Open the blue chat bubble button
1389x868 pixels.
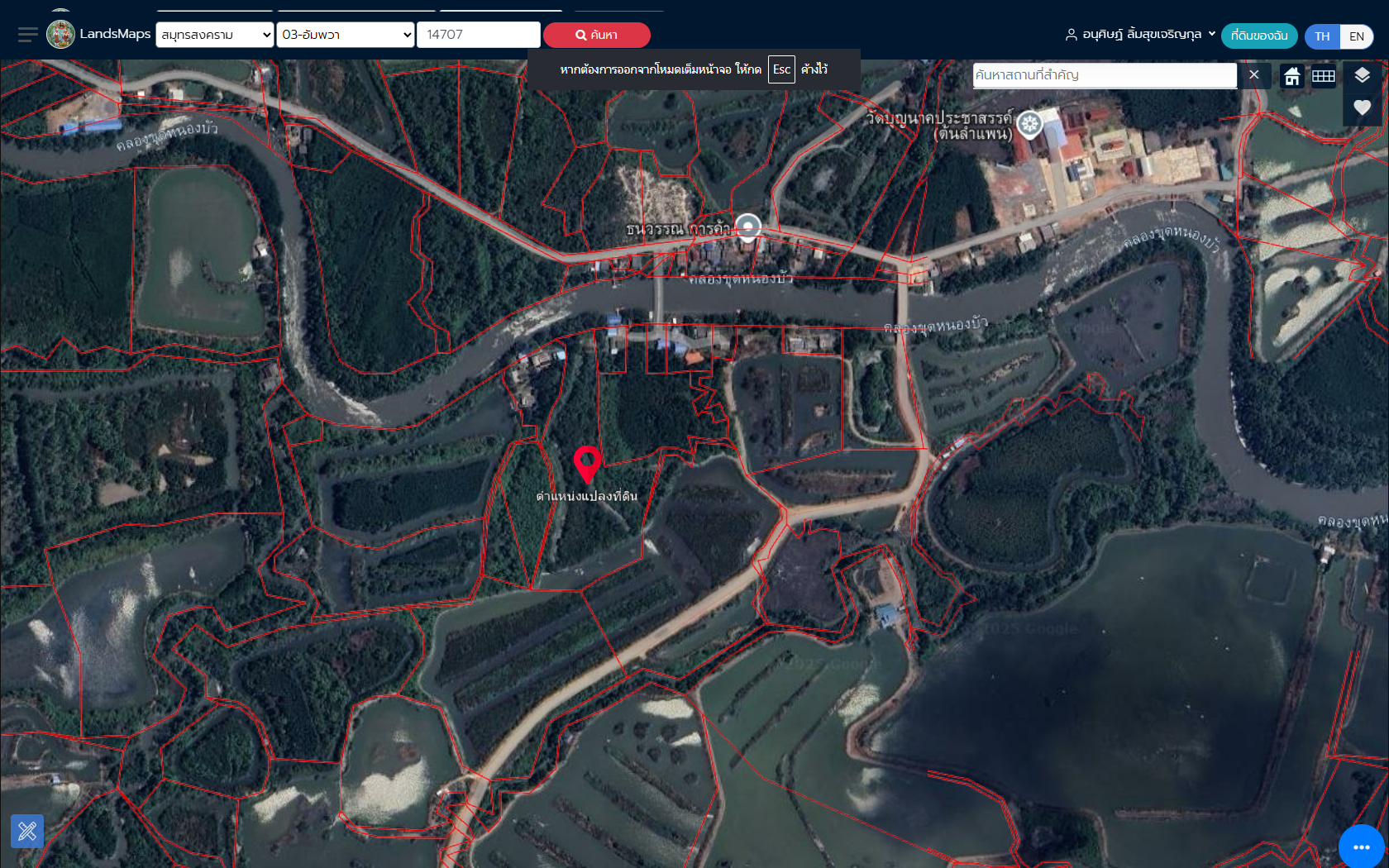[x=1361, y=847]
